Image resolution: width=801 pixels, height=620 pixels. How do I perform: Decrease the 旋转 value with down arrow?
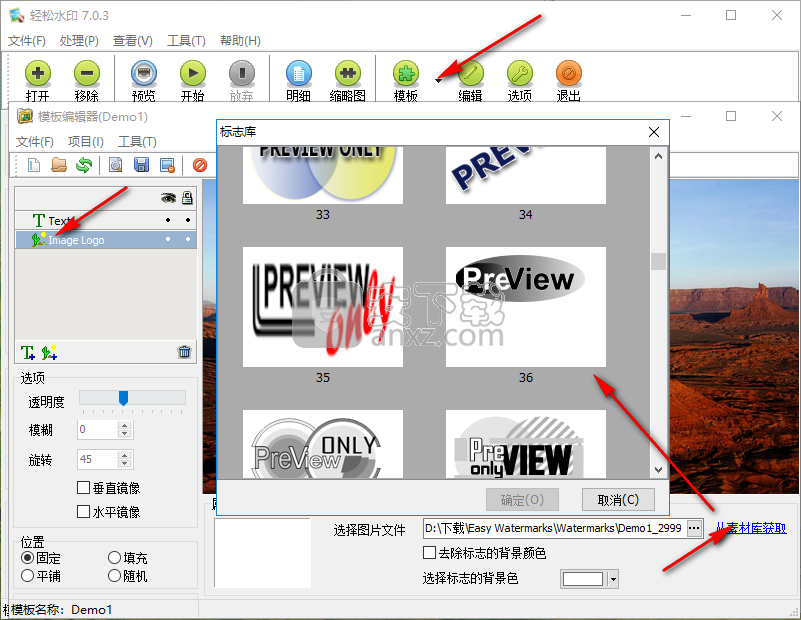pos(124,463)
